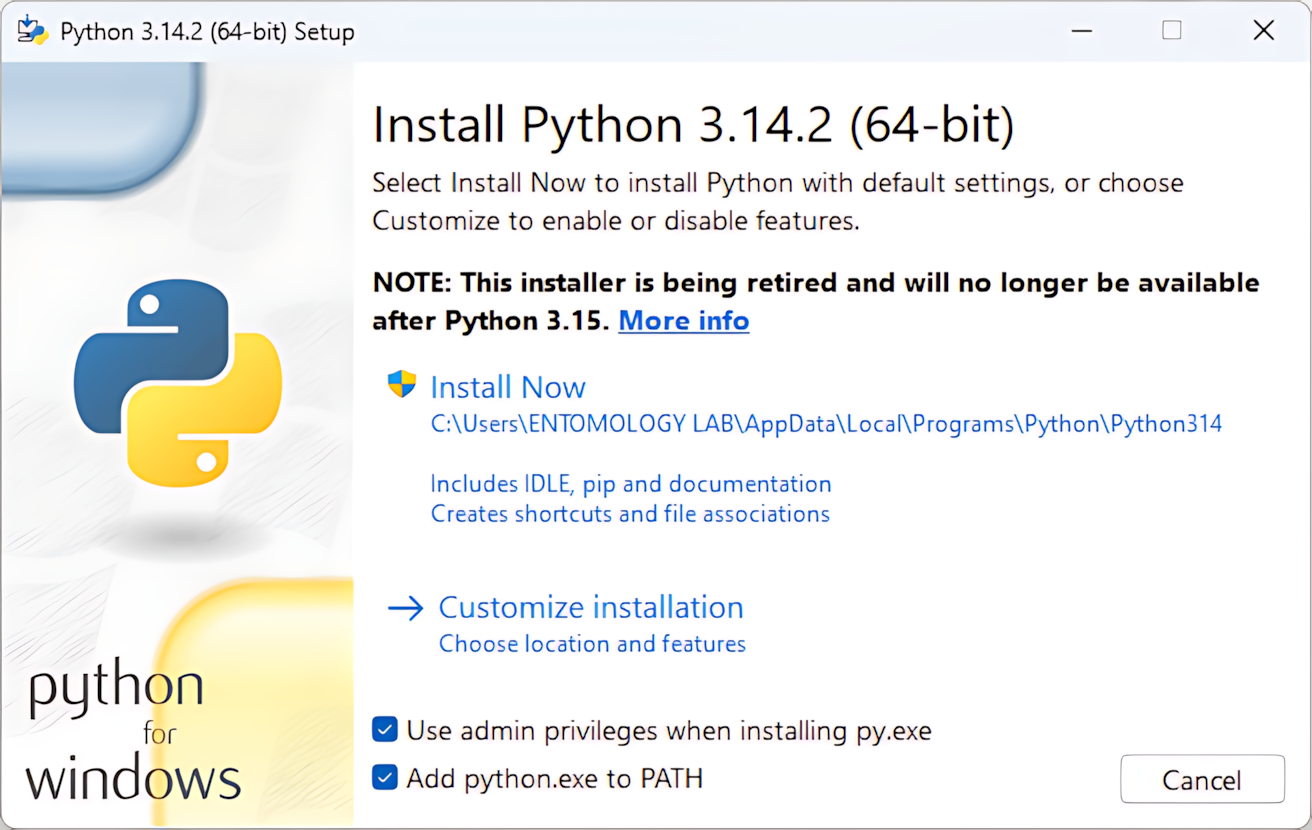Image resolution: width=1312 pixels, height=830 pixels.
Task: Click the default install path under Install Now
Action: [826, 424]
